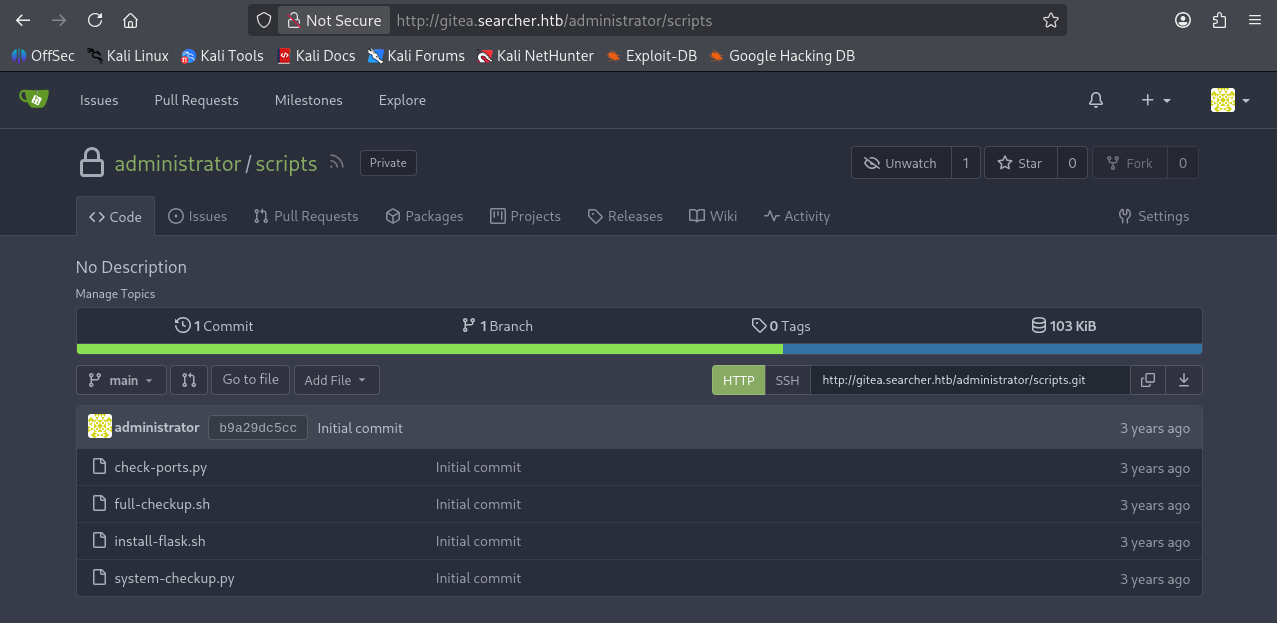Switch clone URL to SSH
The image size is (1277, 623).
point(787,380)
